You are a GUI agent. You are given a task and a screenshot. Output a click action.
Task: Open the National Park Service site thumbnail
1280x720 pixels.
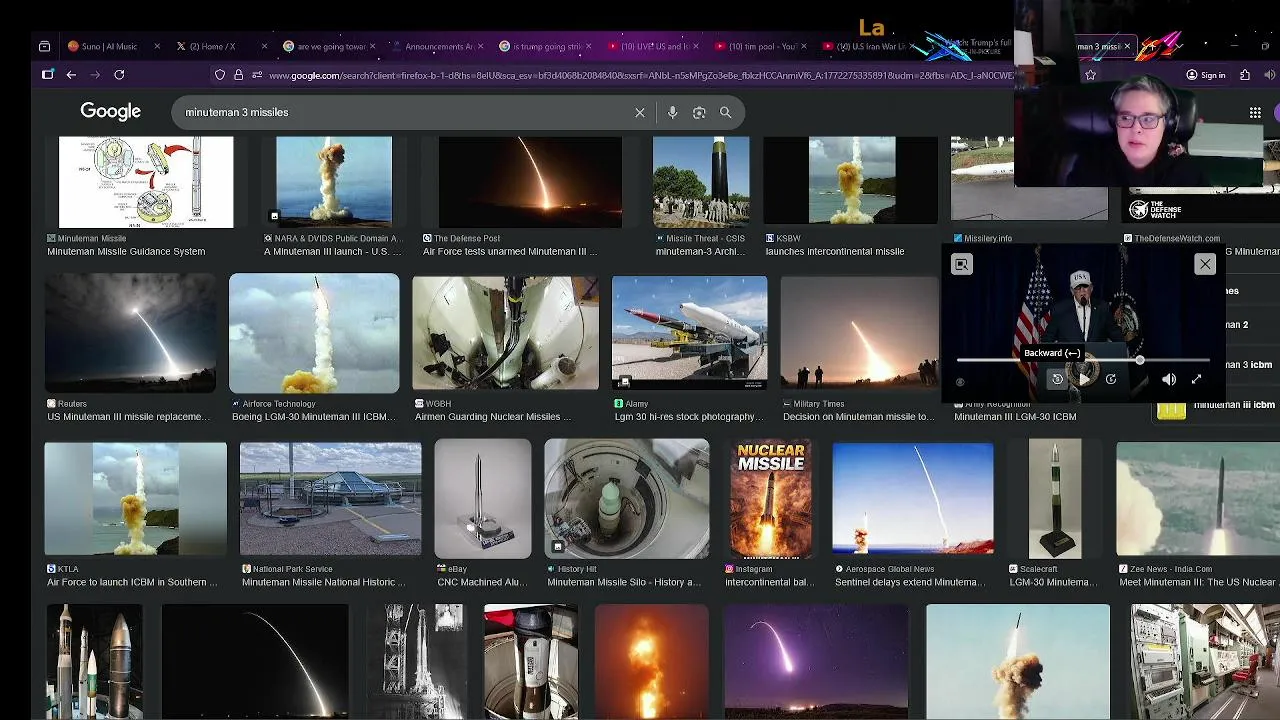(x=331, y=499)
